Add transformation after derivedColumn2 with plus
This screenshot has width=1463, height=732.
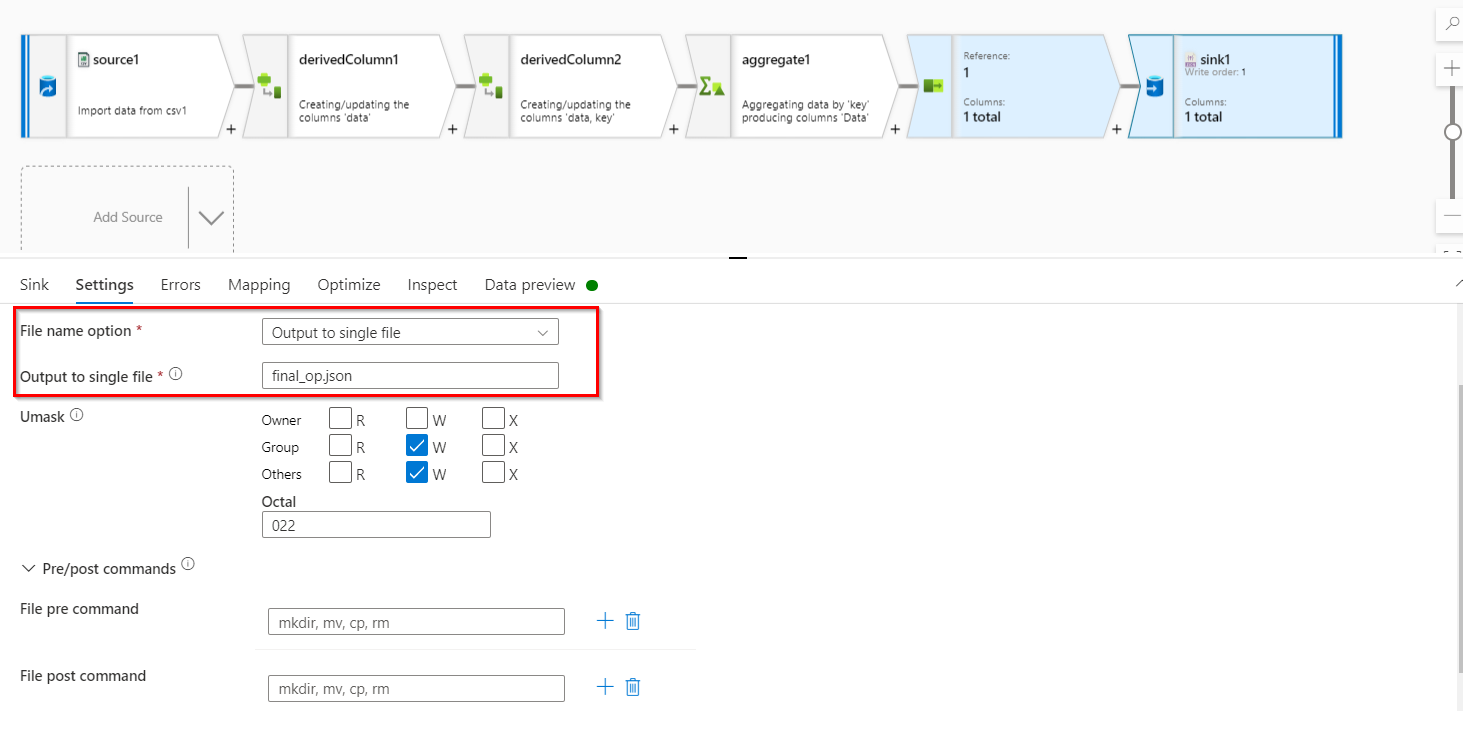coord(674,129)
